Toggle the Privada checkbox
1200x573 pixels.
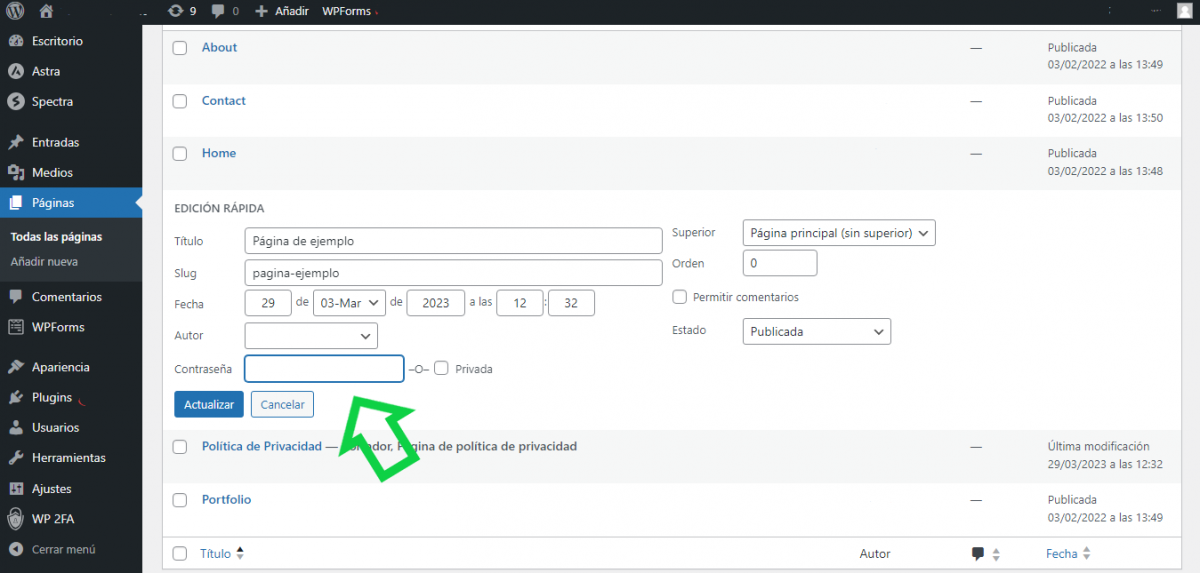441,368
